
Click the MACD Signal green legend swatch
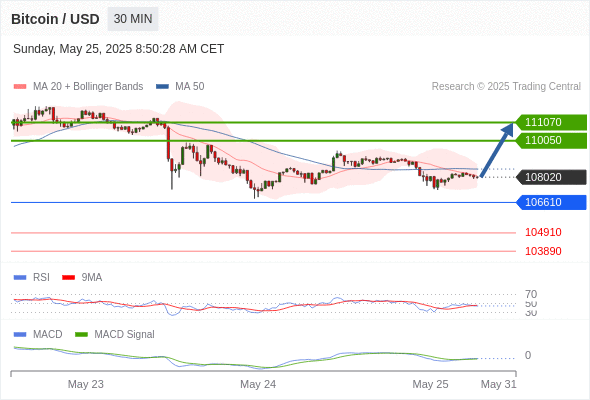(81, 334)
